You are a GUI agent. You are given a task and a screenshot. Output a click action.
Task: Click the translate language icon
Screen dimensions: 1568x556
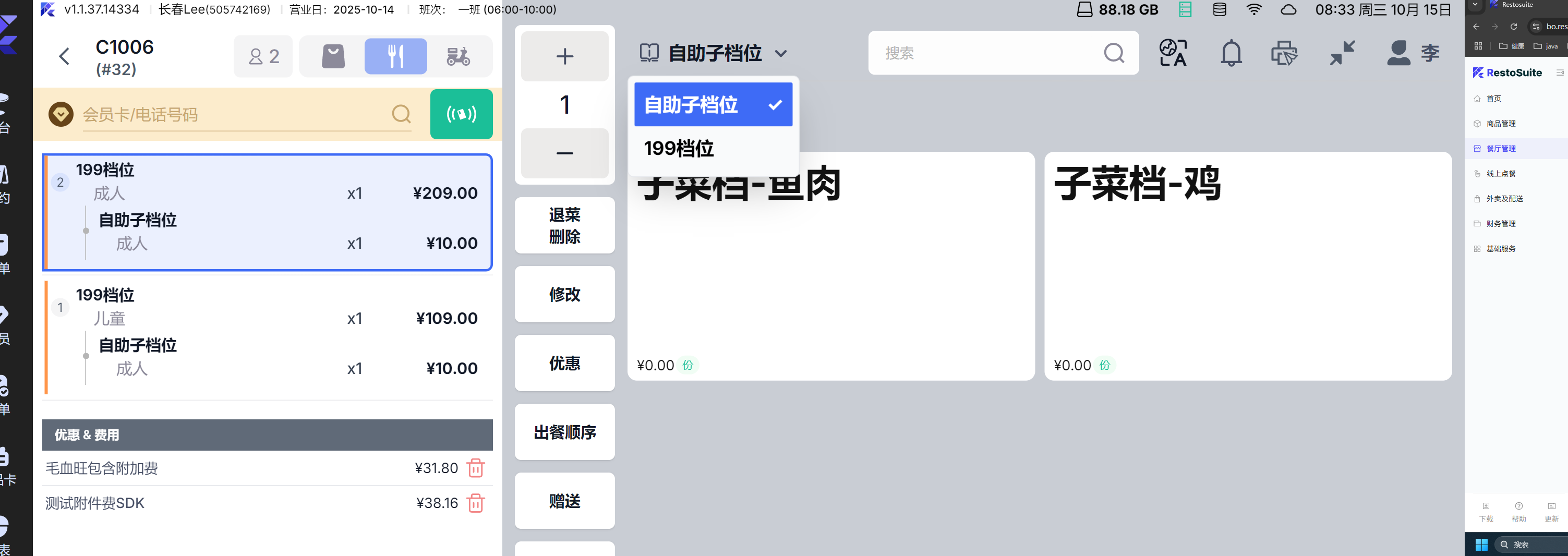click(x=1173, y=54)
